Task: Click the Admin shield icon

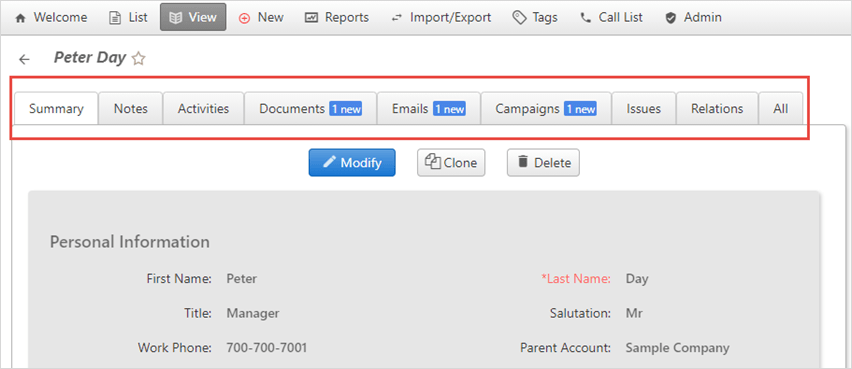Action: pos(671,18)
